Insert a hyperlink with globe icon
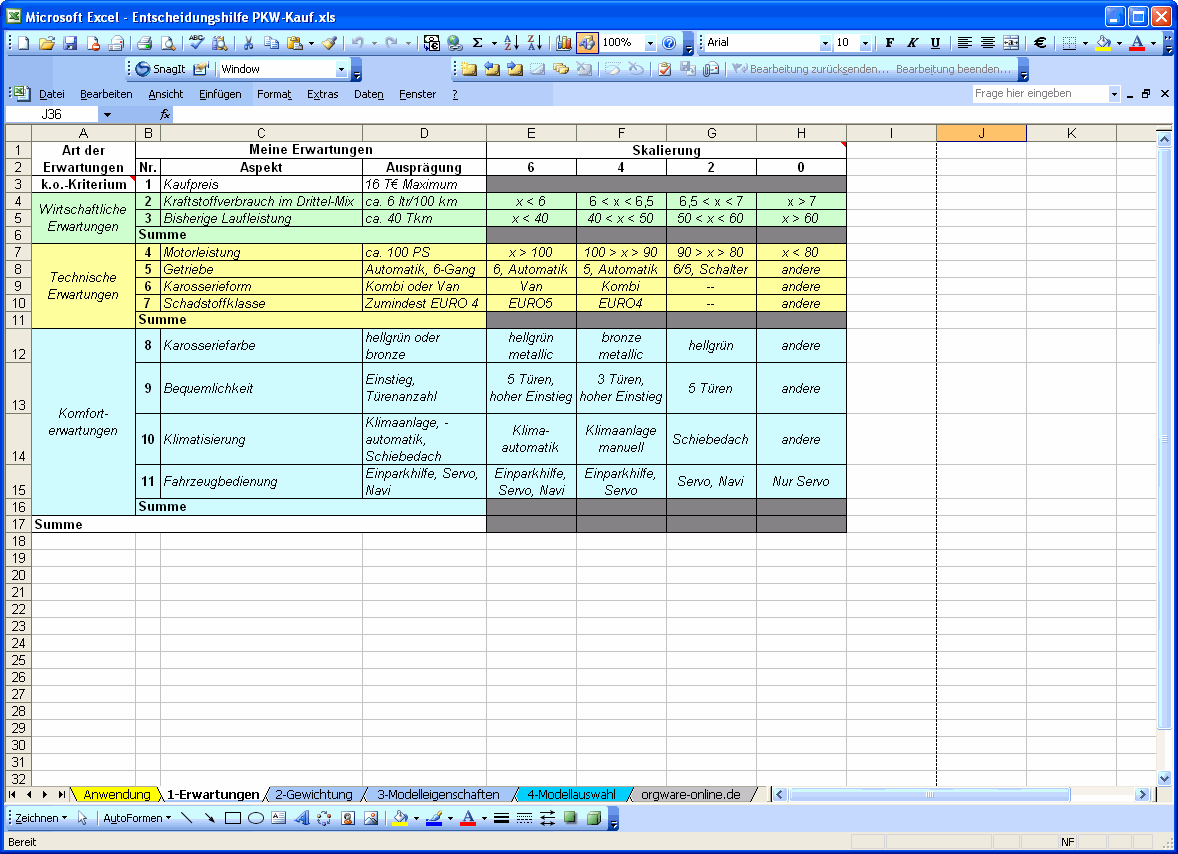 tap(455, 43)
